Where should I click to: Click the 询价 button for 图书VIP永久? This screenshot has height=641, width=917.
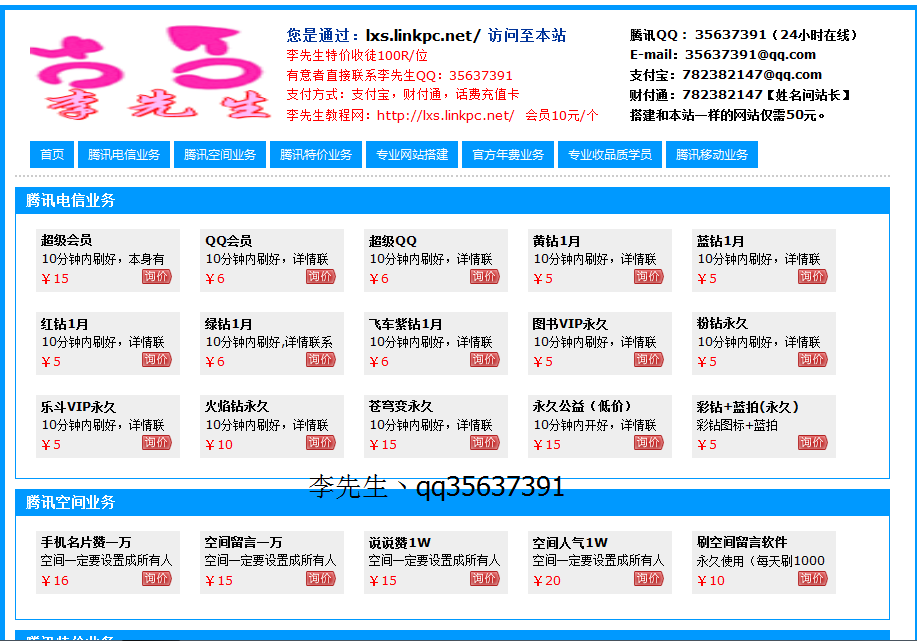click(649, 360)
